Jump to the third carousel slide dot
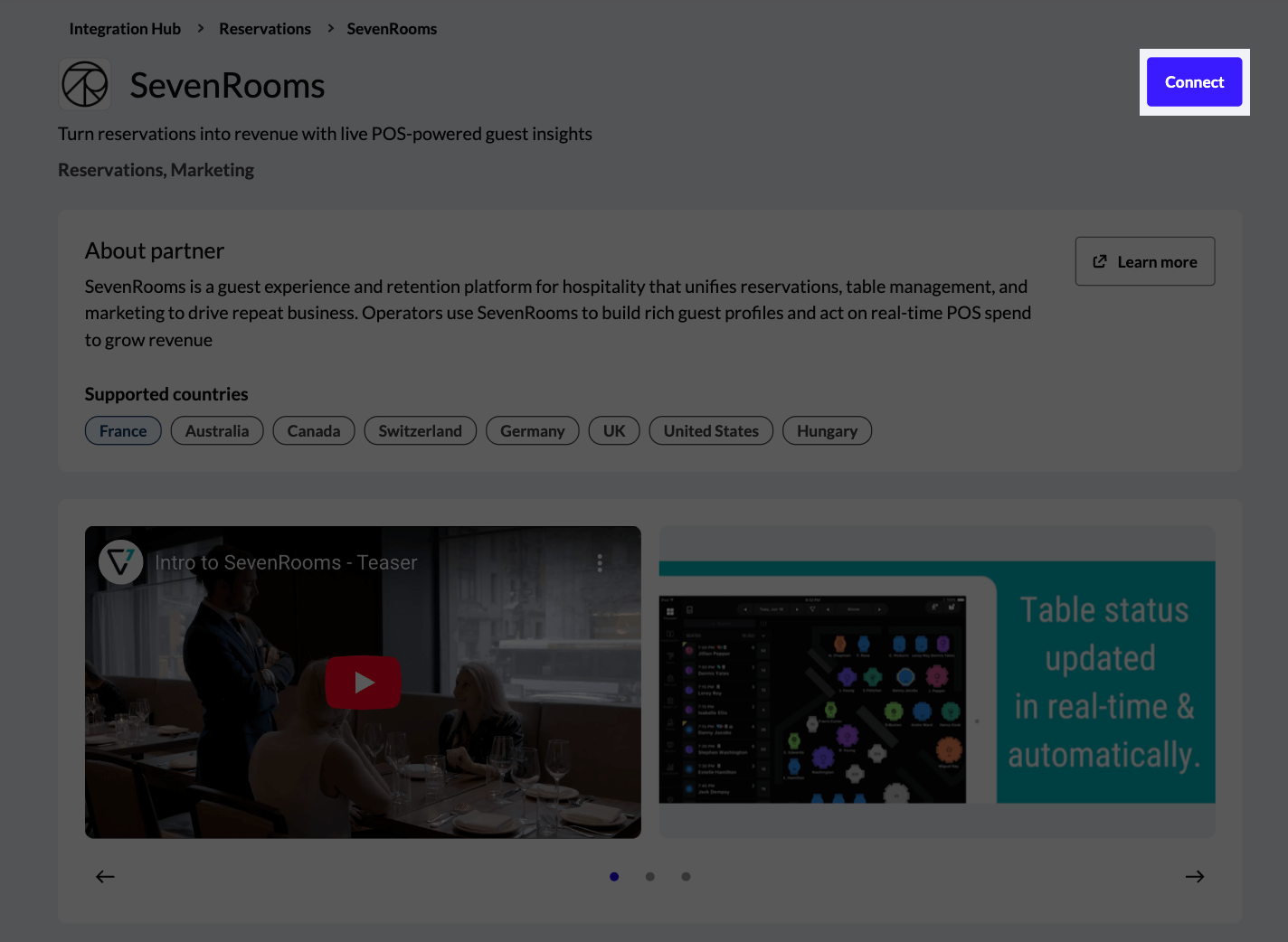1288x942 pixels. tap(686, 876)
